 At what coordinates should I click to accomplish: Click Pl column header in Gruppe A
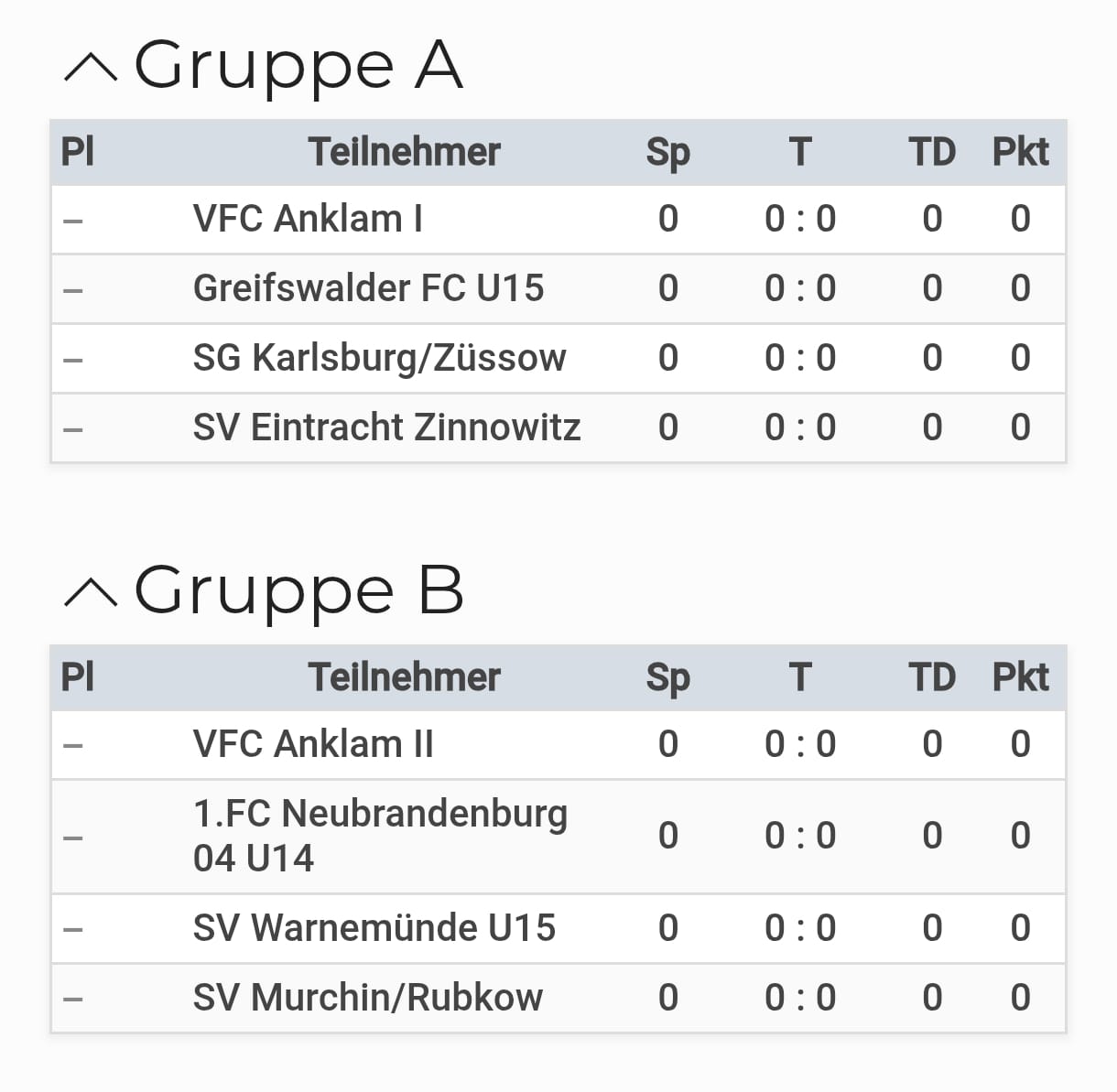pos(77,152)
